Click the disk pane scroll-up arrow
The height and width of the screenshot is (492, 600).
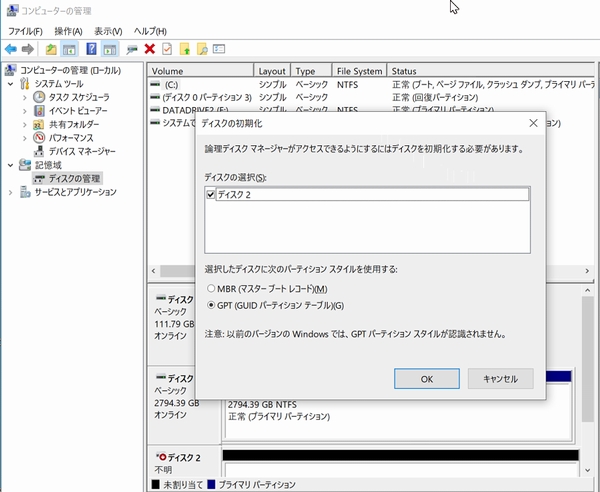[587, 291]
